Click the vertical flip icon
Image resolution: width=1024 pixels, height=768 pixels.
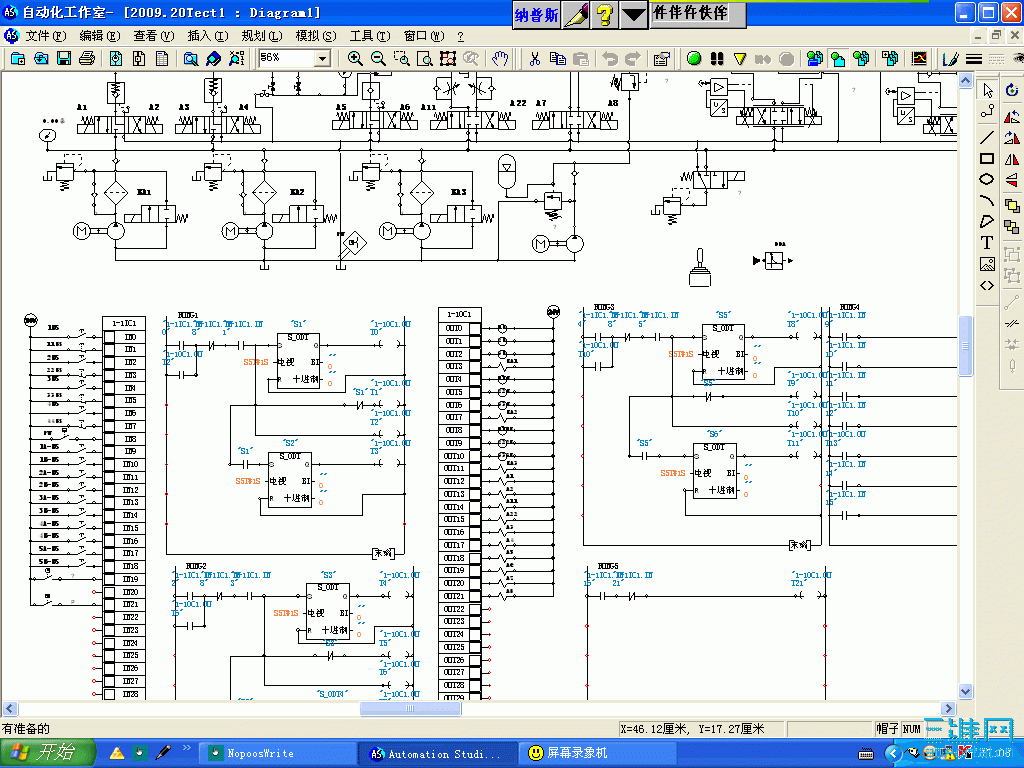tap(1012, 180)
